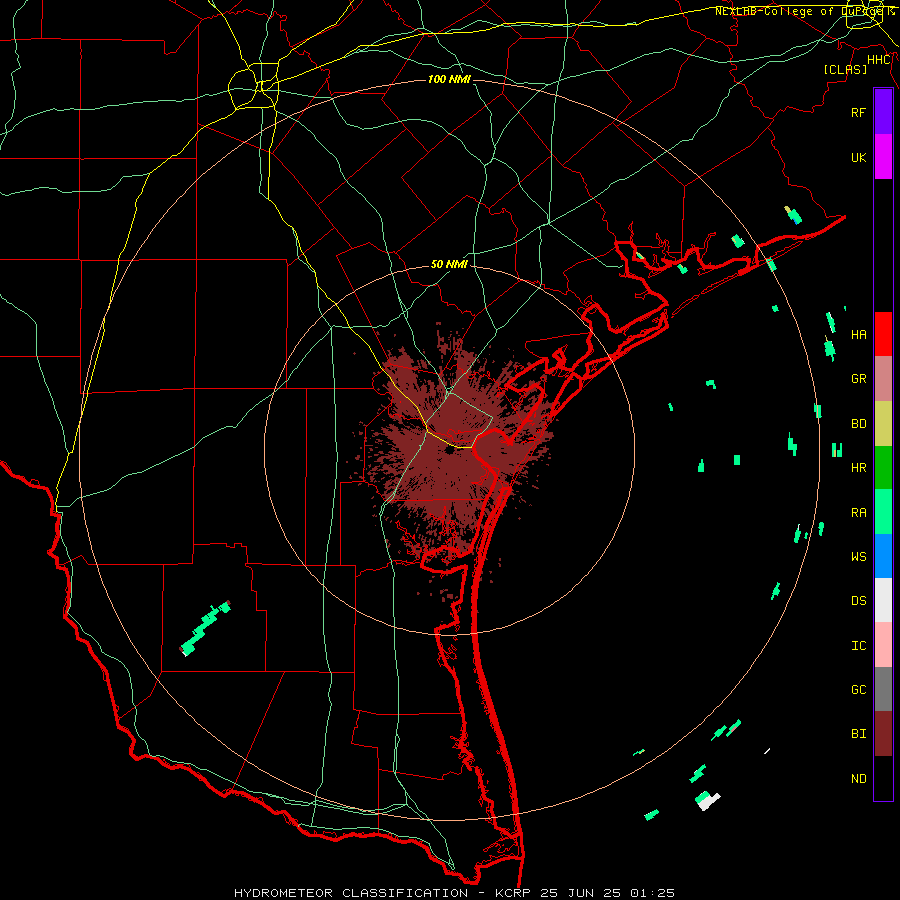Click the WS blue legend swatch
Image resolution: width=900 pixels, height=900 pixels.
point(883,556)
